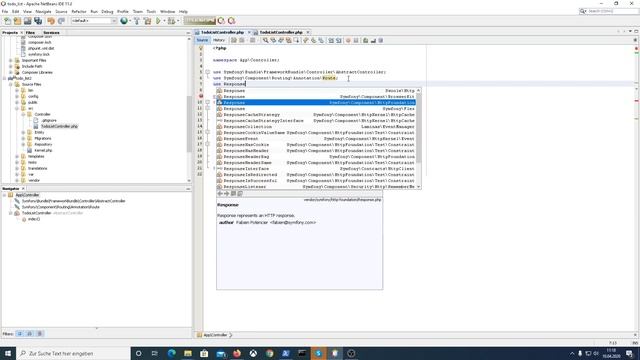This screenshot has width=640, height=360.
Task: Choose Response from Symfony\Component\BrowserKit
Action: 316,97
